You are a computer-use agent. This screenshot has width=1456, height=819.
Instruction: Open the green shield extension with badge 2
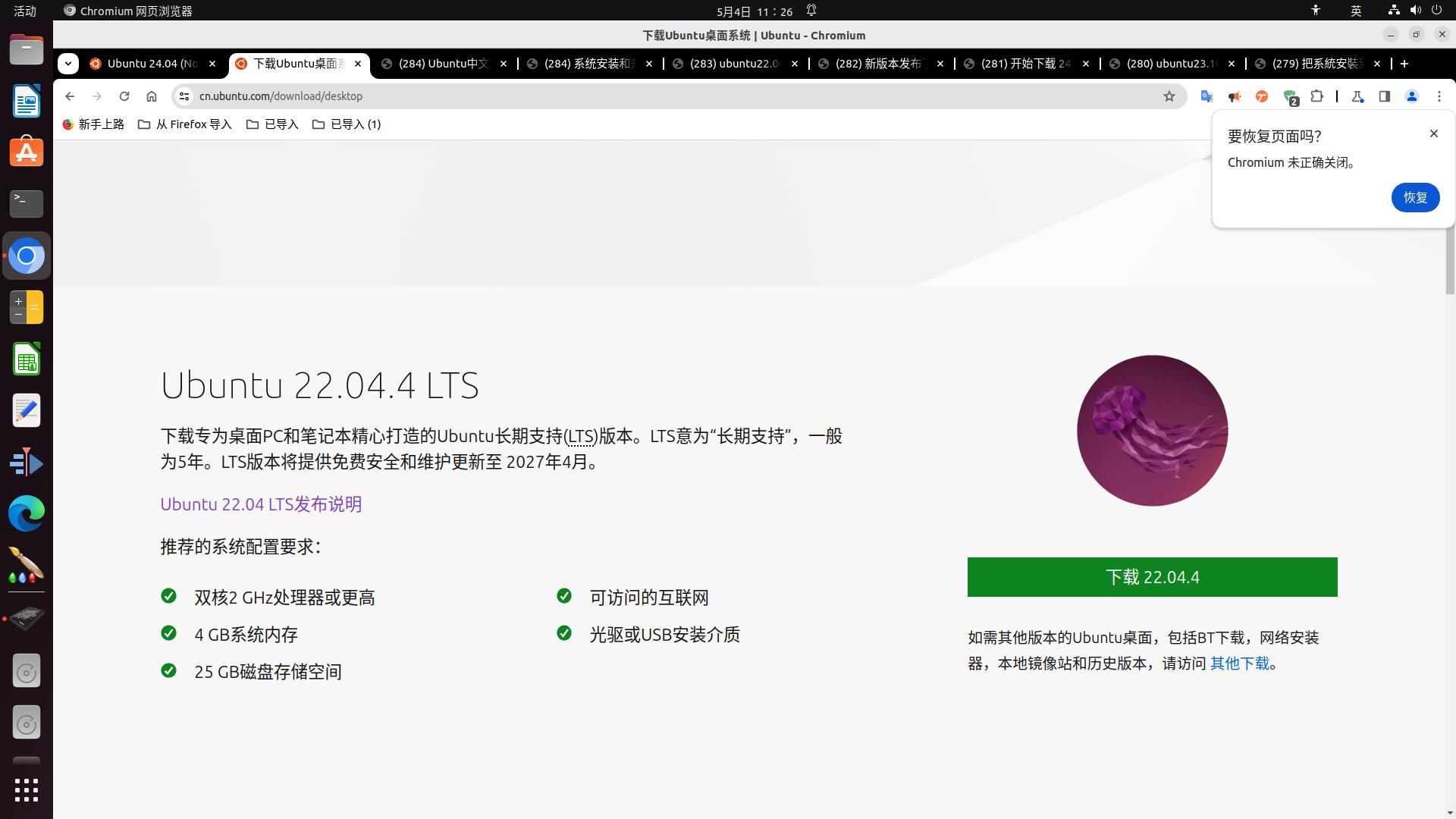coord(1290,97)
